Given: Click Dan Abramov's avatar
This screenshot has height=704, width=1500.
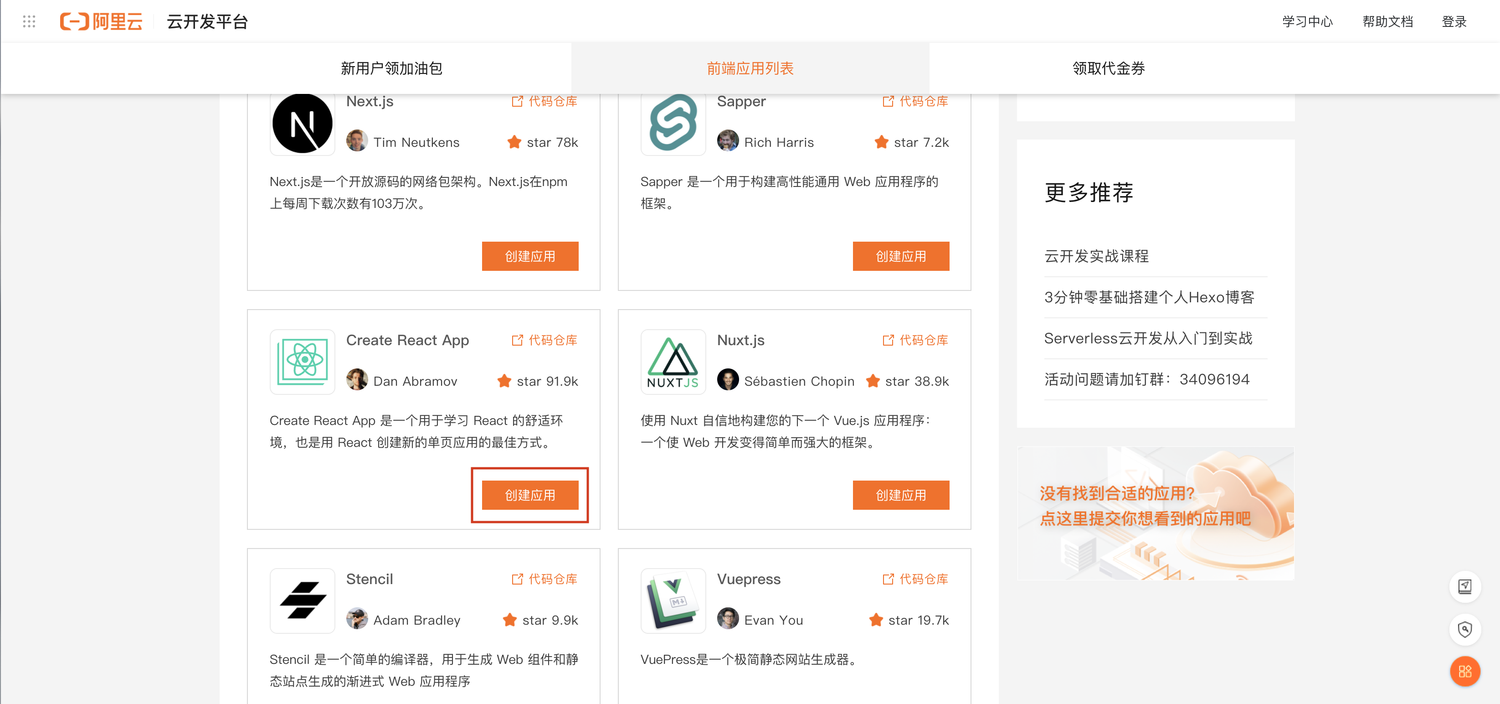Looking at the screenshot, I should (x=357, y=380).
